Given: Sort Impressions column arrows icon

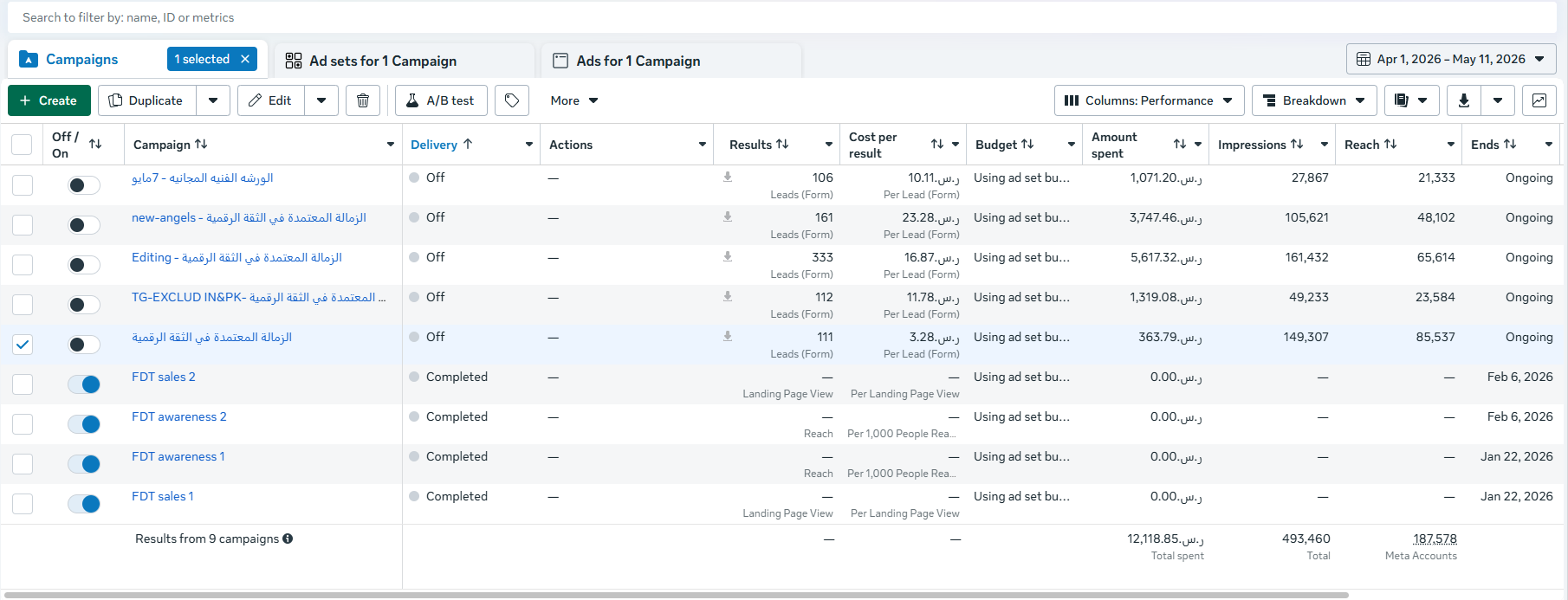Looking at the screenshot, I should tap(1297, 144).
